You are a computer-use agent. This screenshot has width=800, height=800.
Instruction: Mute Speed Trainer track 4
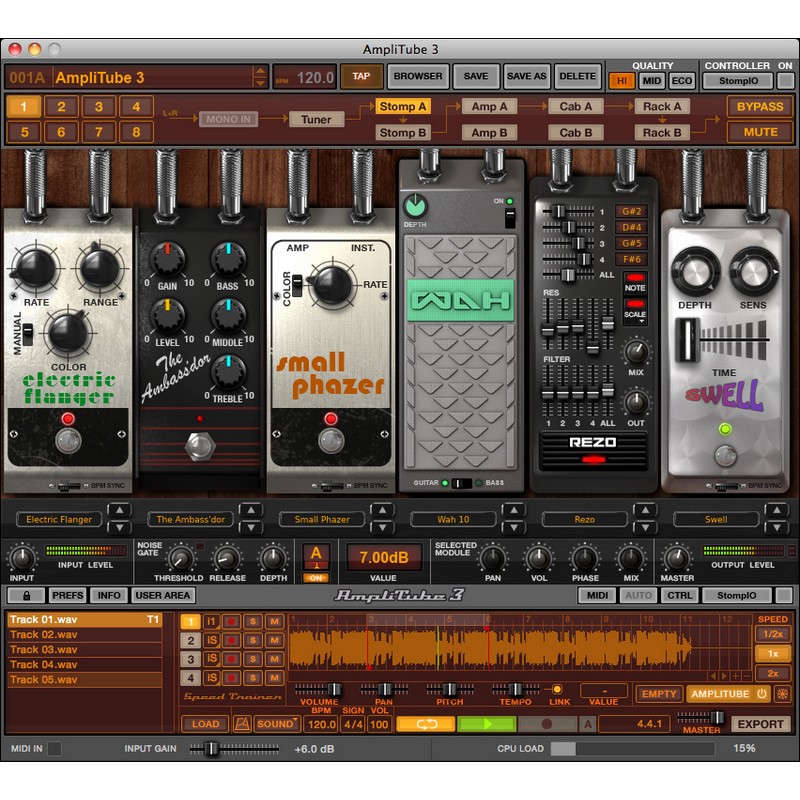click(x=274, y=678)
